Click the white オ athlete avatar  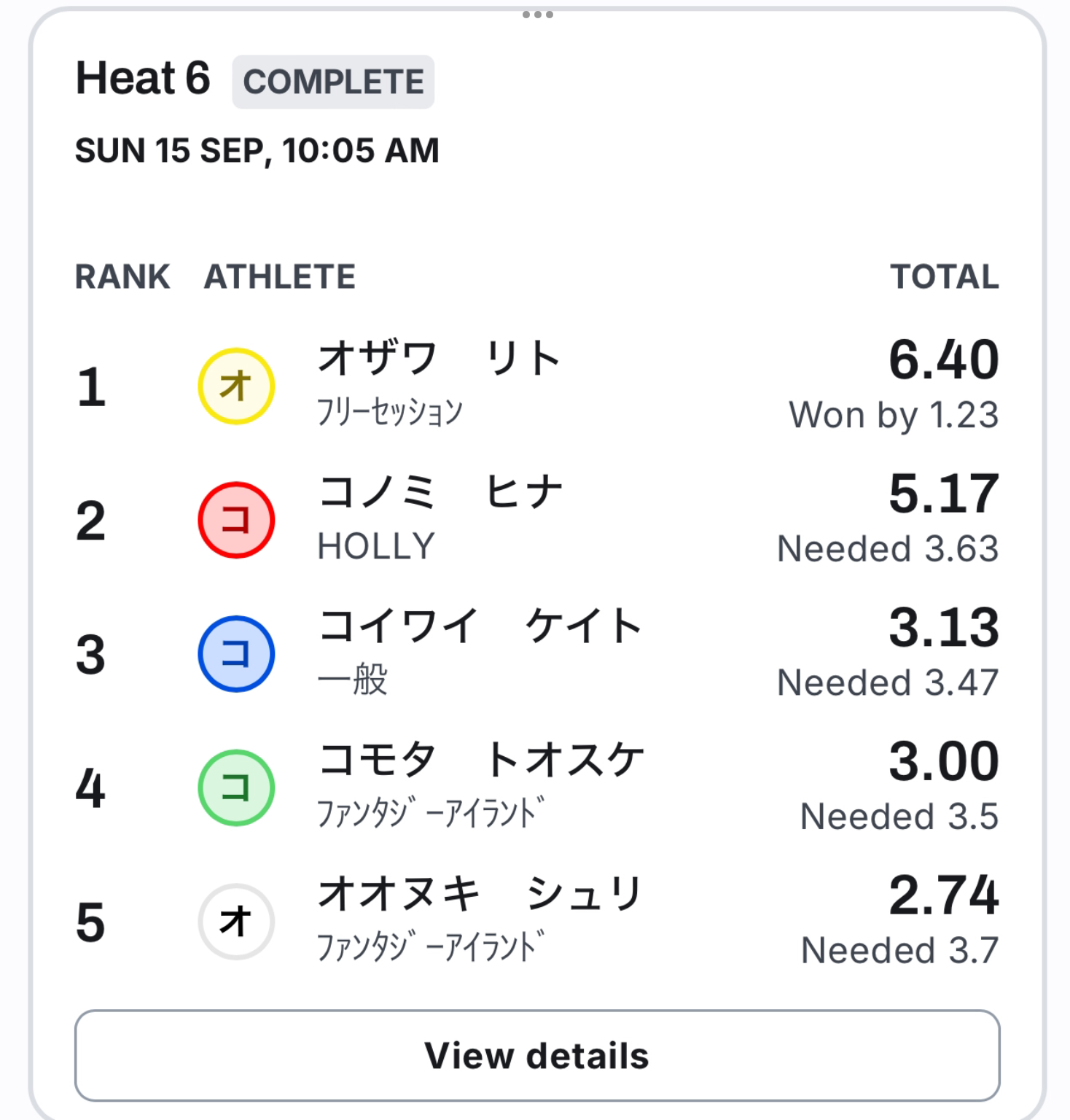tap(236, 922)
